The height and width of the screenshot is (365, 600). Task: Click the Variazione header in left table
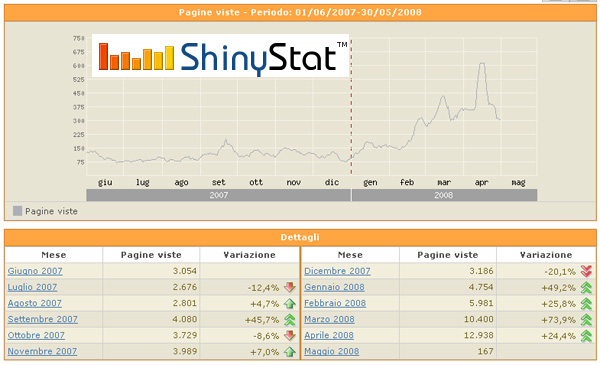pyautogui.click(x=249, y=255)
